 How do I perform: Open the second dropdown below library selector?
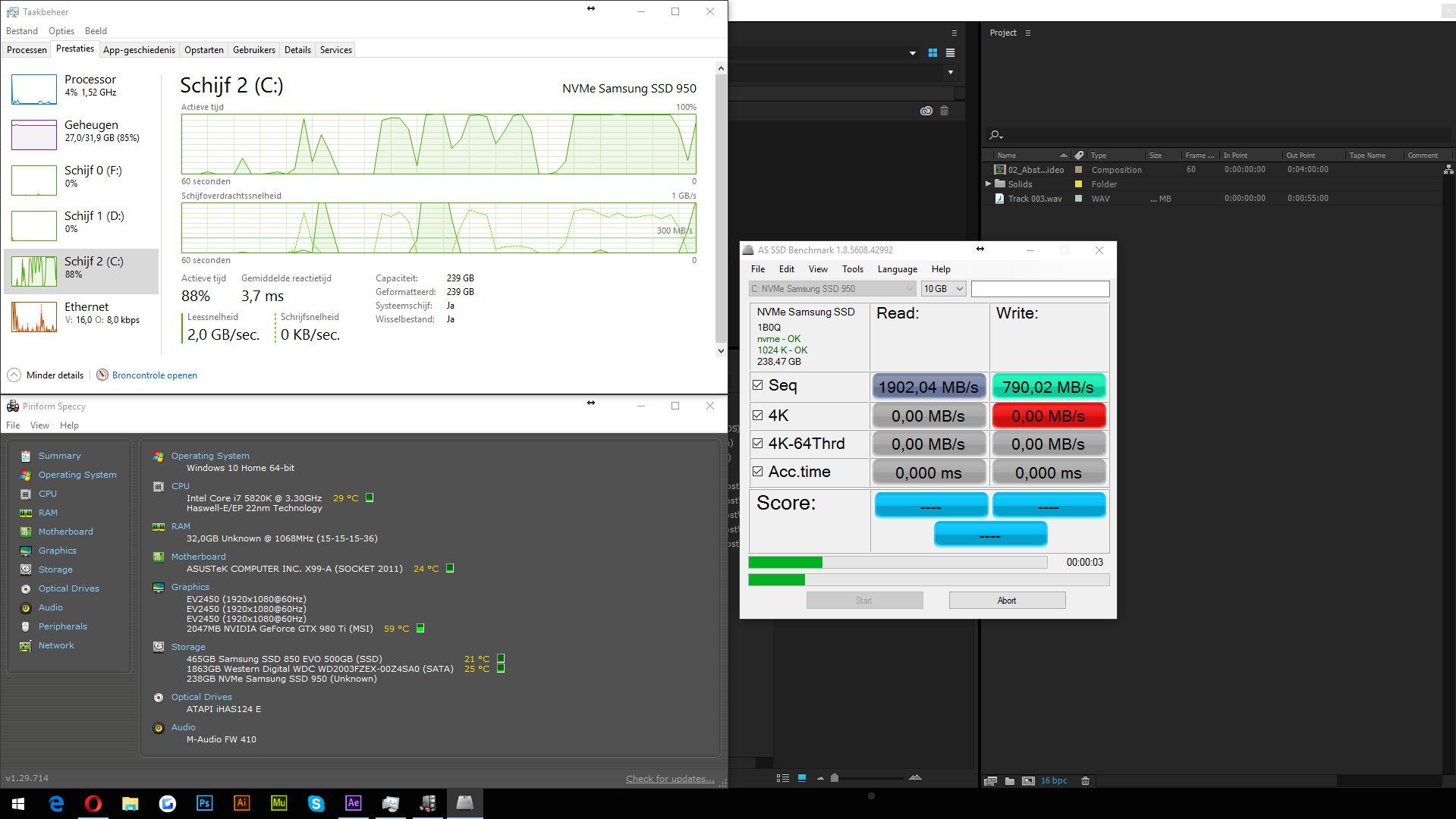click(950, 73)
